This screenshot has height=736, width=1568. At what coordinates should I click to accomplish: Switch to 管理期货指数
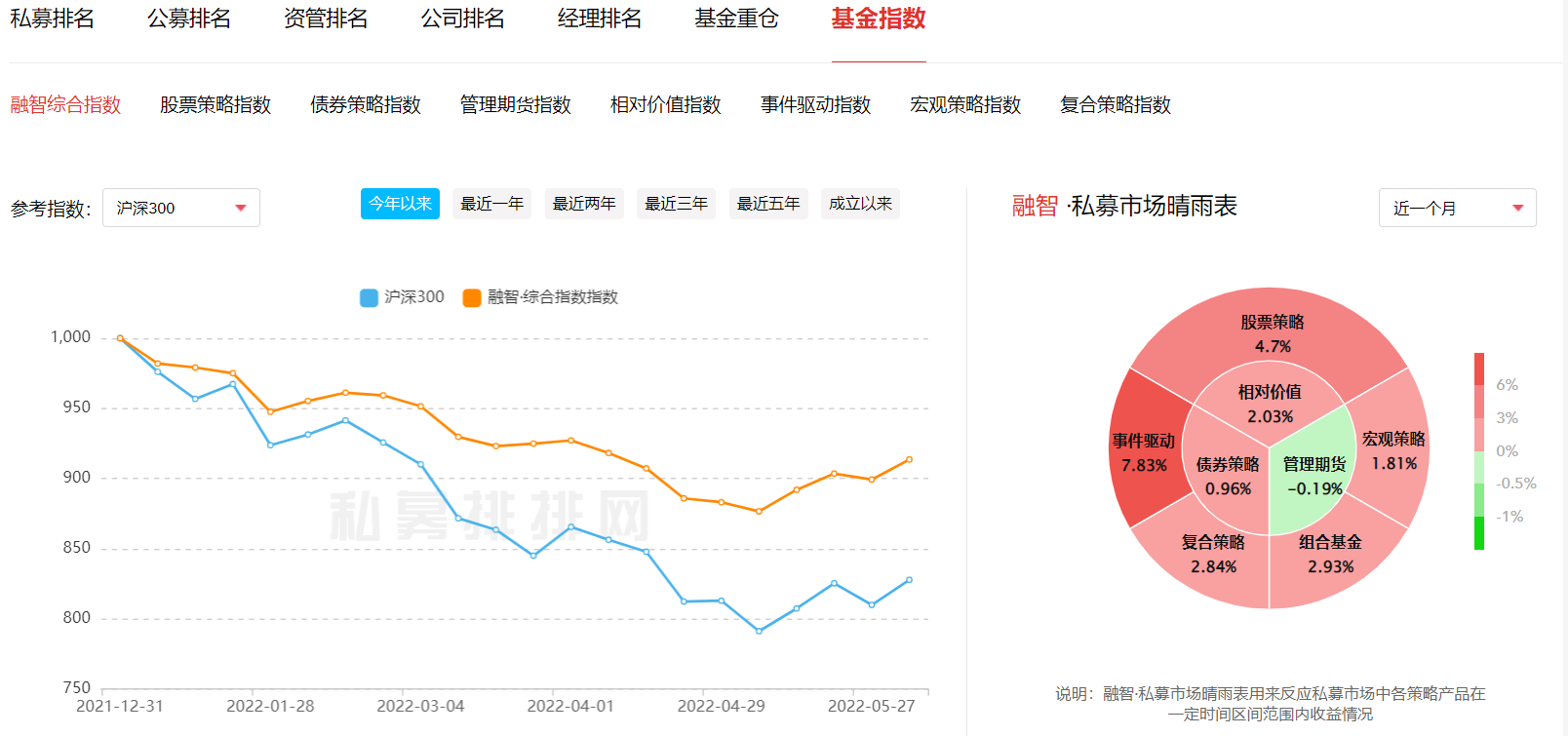point(516,104)
